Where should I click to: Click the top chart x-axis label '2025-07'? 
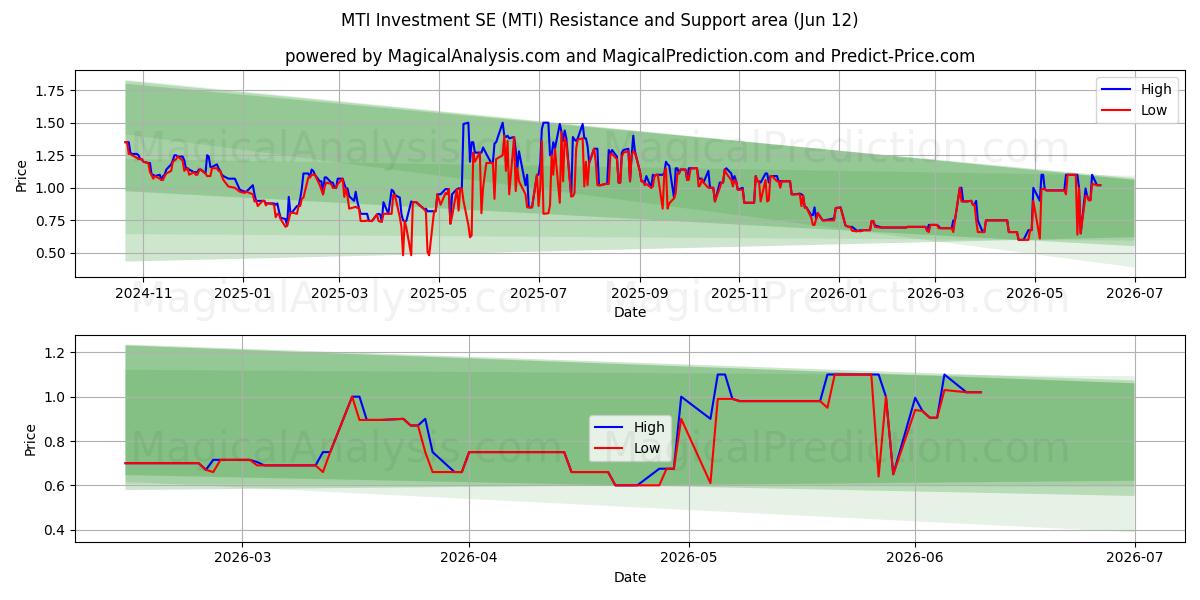coord(539,293)
